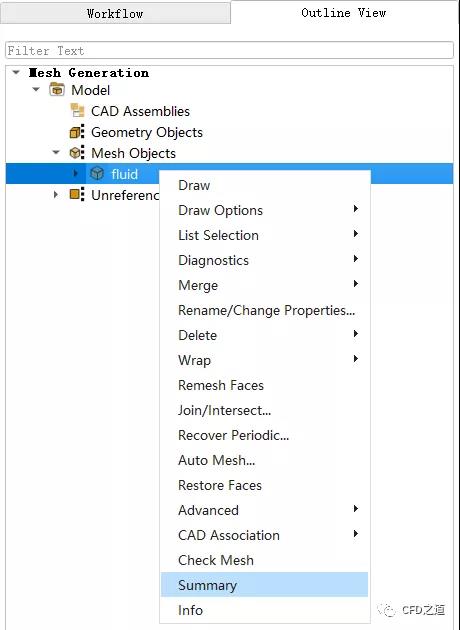Image resolution: width=460 pixels, height=630 pixels.
Task: Click the Geometry Objects cube icon
Action: (x=77, y=132)
